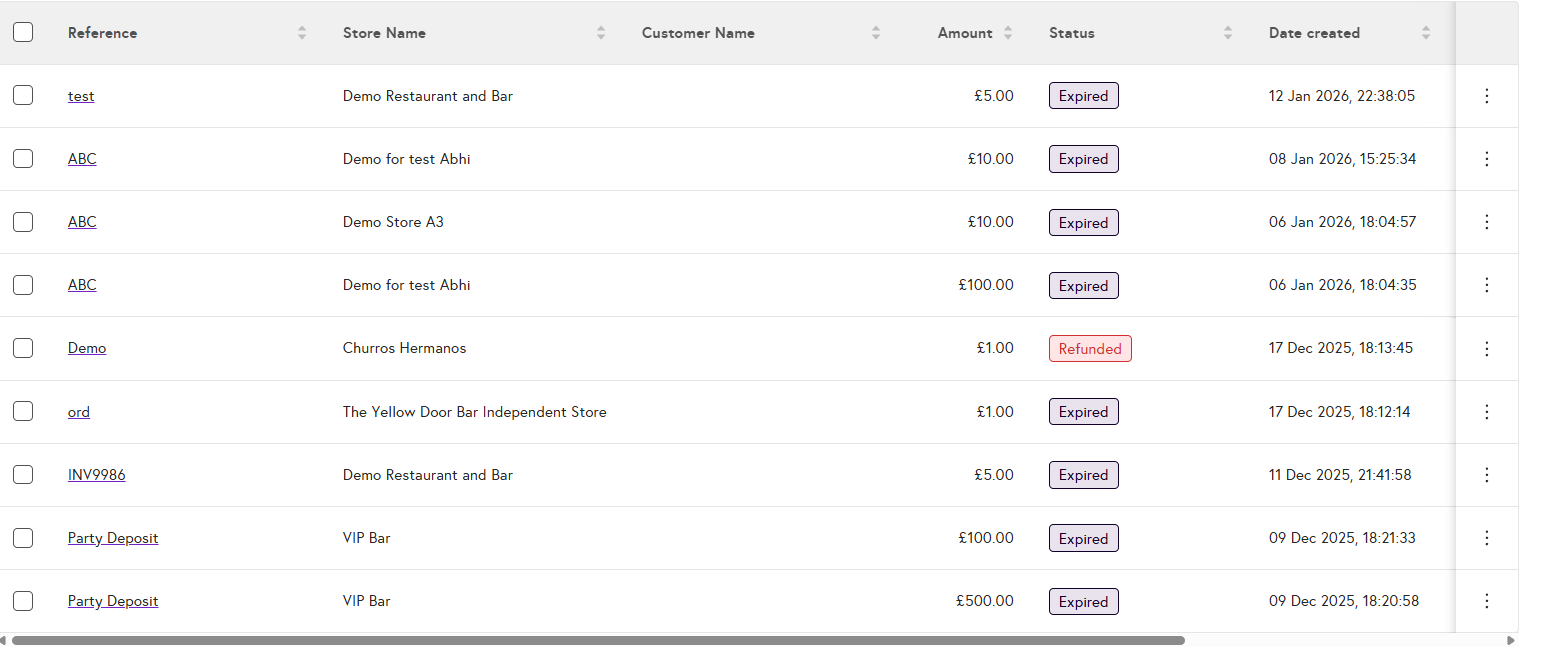Open row actions for the £500.00 Party Deposit
The width and height of the screenshot is (1549, 647).
point(1486,601)
